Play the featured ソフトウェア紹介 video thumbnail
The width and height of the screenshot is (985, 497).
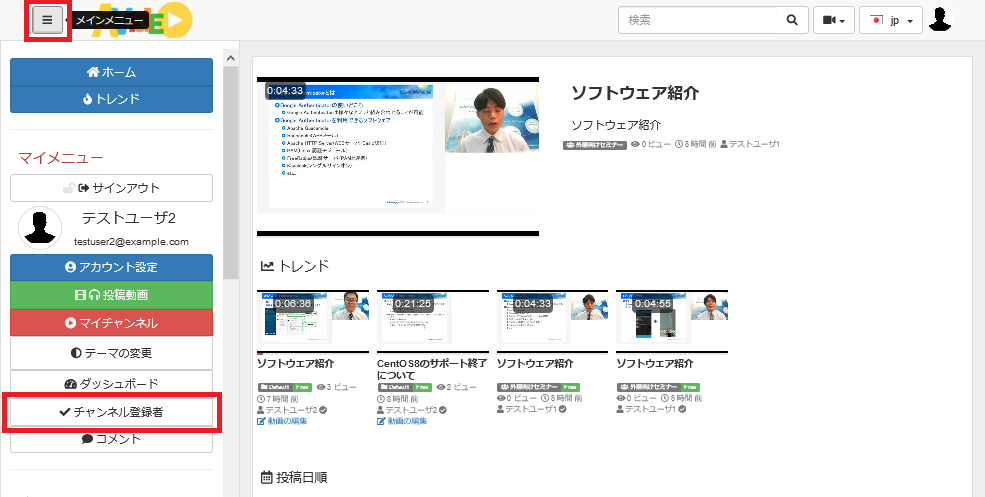397,156
